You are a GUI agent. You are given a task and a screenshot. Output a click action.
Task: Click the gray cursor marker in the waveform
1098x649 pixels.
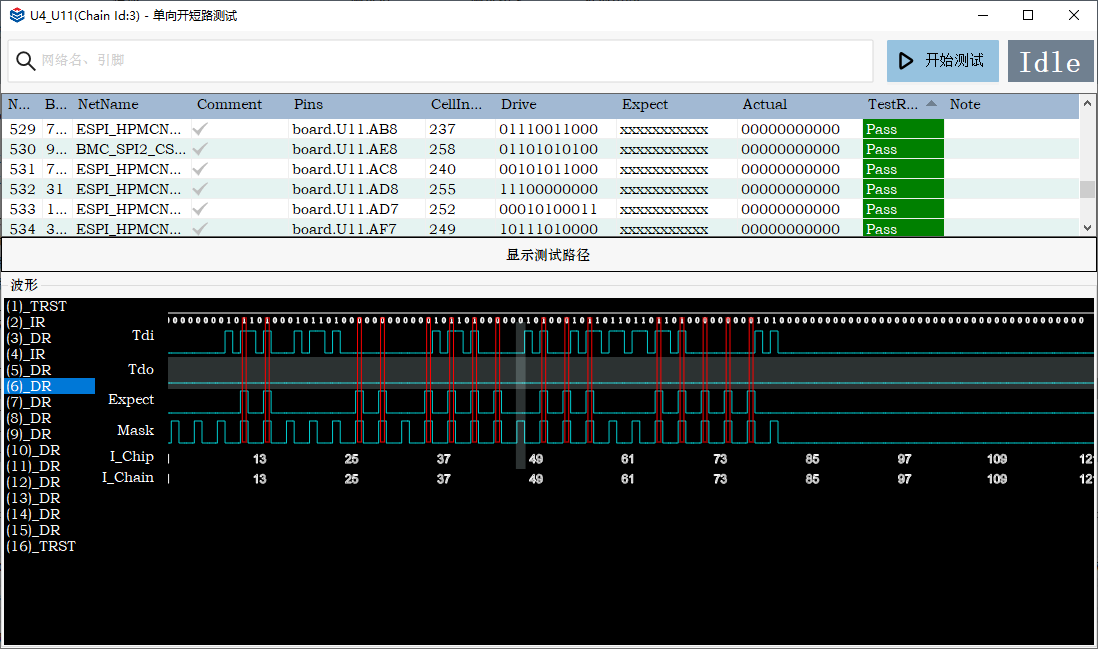(520, 396)
